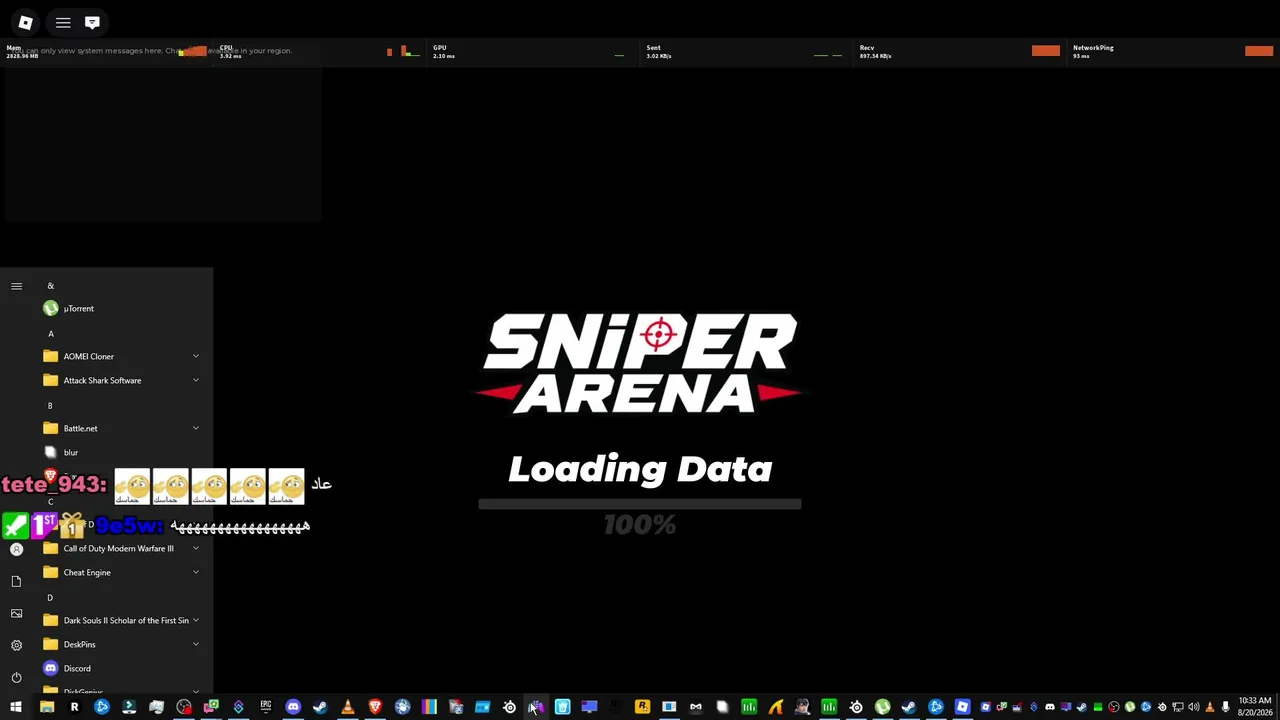Click the Loading Data progress bar

[x=640, y=504]
